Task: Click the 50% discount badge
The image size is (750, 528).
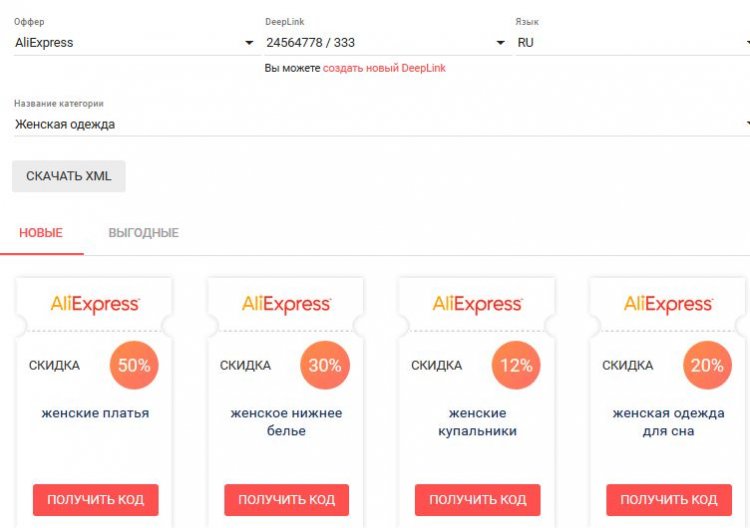Action: (x=134, y=365)
